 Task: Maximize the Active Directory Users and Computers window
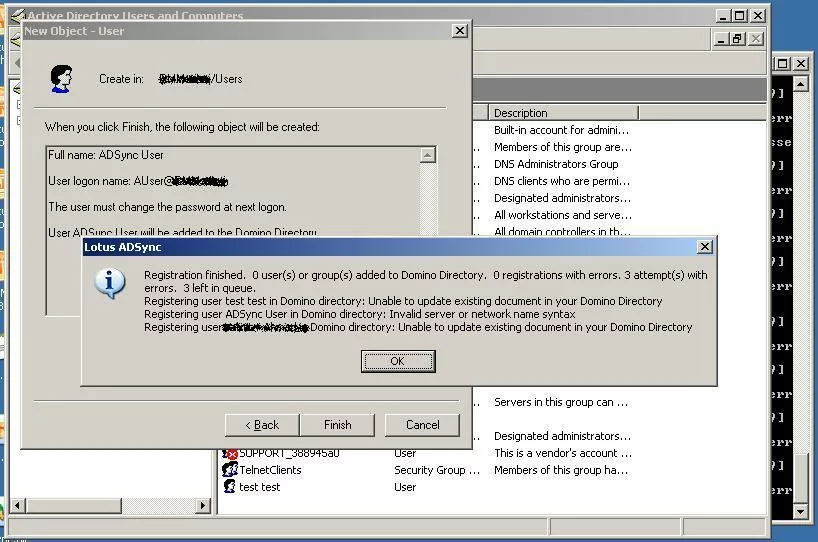coord(739,15)
